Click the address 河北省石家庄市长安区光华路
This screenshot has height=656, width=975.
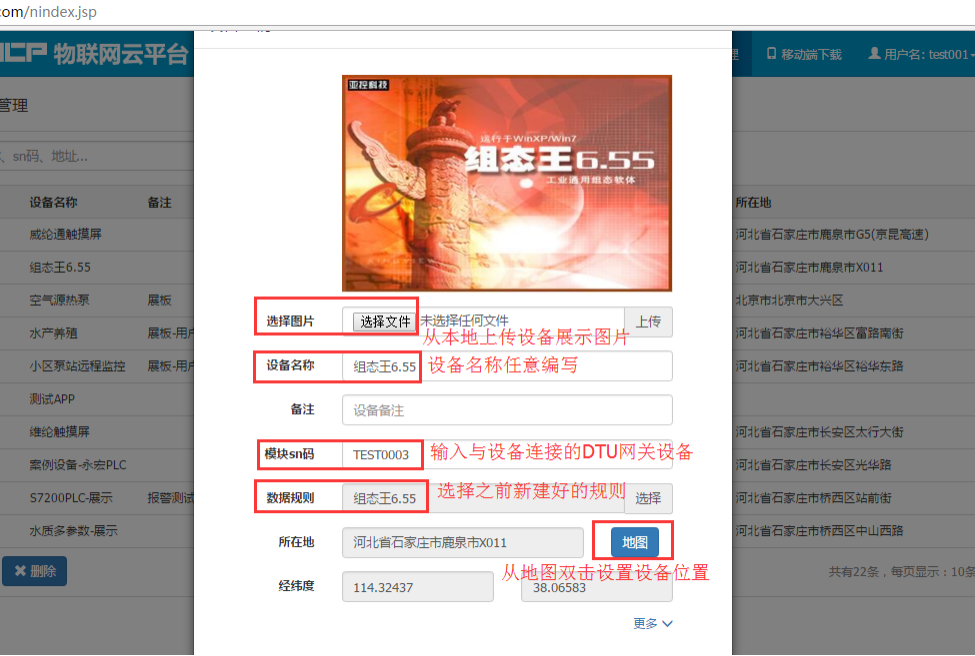pyautogui.click(x=813, y=465)
